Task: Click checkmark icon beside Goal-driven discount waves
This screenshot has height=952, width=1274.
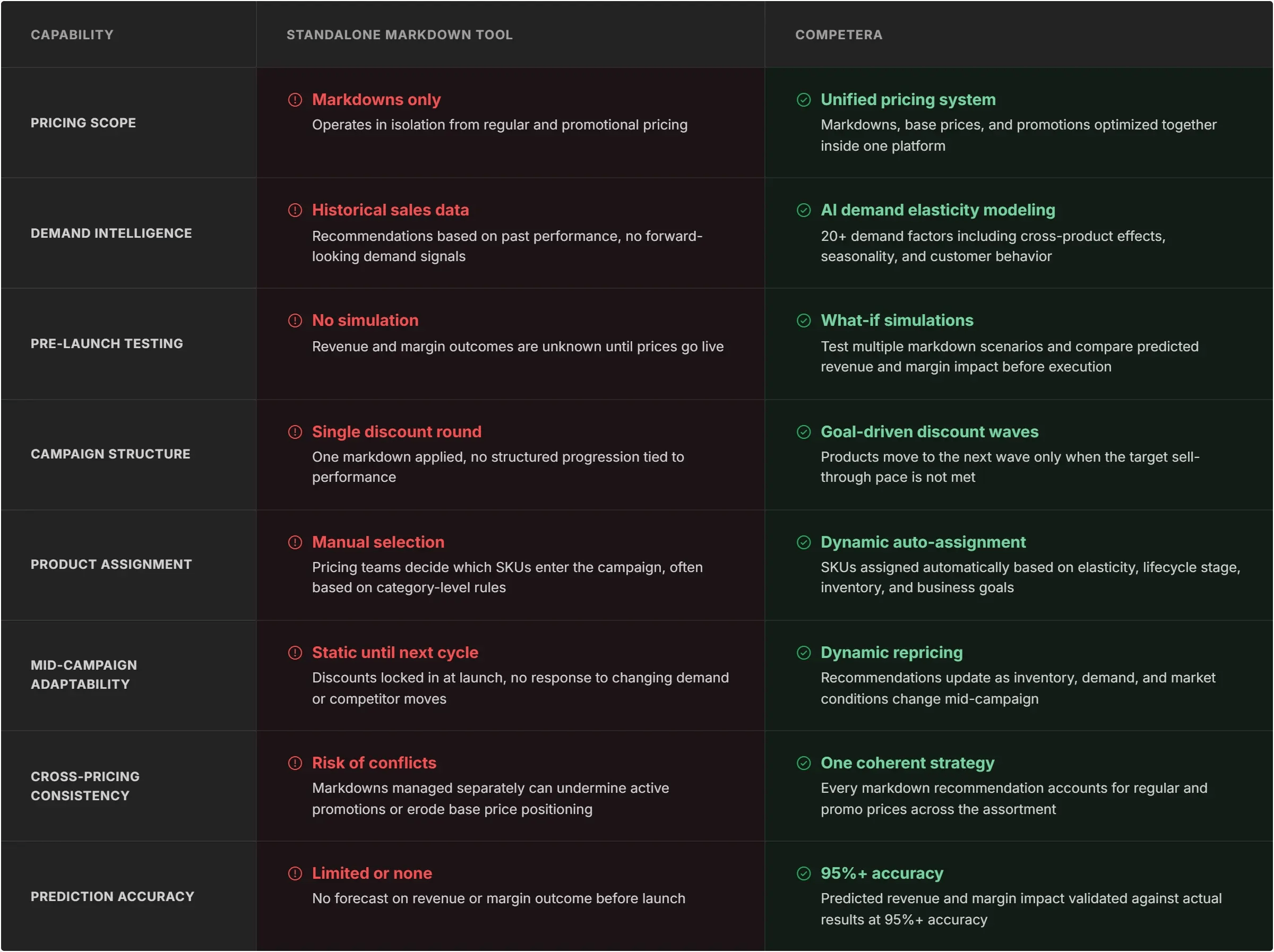Action: pyautogui.click(x=804, y=432)
